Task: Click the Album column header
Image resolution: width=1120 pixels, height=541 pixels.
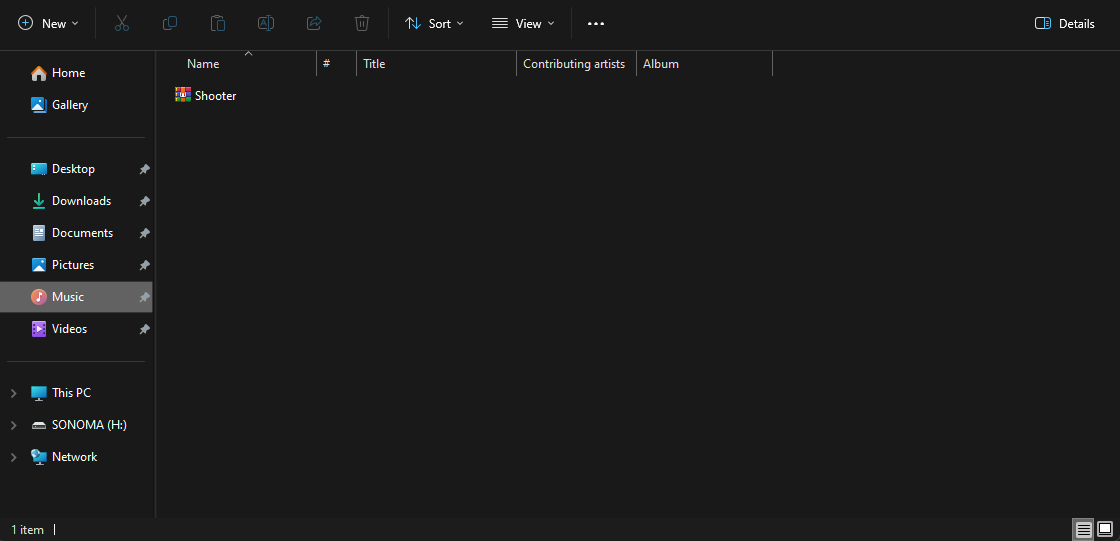Action: 661,64
